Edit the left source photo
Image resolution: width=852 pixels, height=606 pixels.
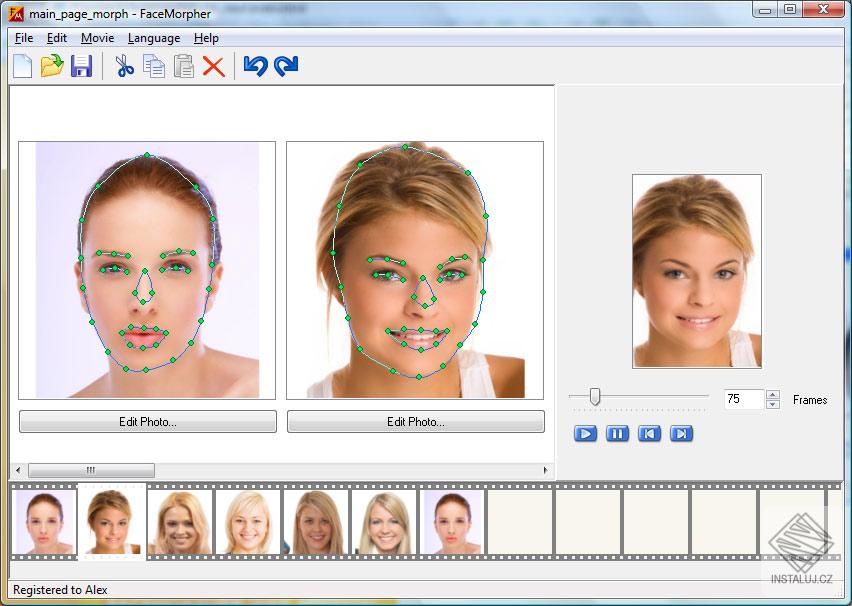pos(146,421)
